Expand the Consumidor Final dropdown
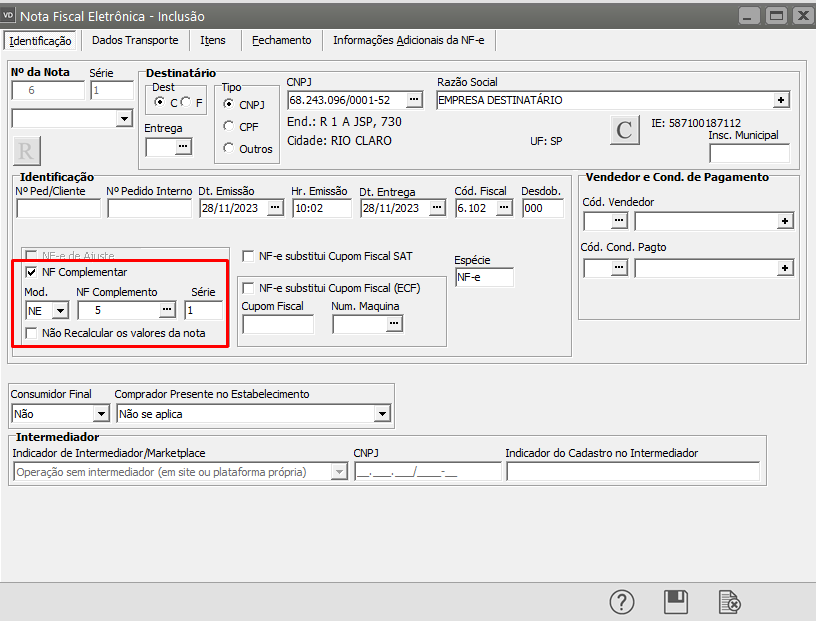Viewport: 816px width, 621px height. click(x=100, y=413)
